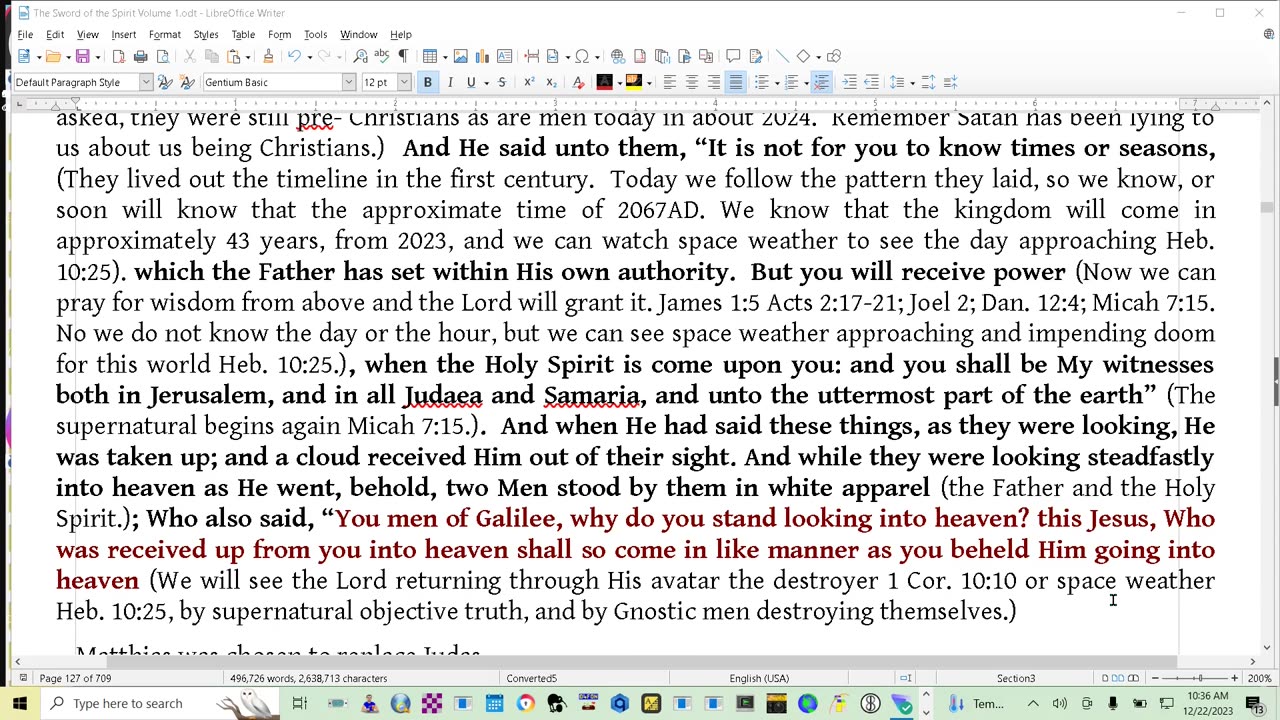The width and height of the screenshot is (1280, 720).
Task: Open a file using the folder icon
Action: (52, 56)
